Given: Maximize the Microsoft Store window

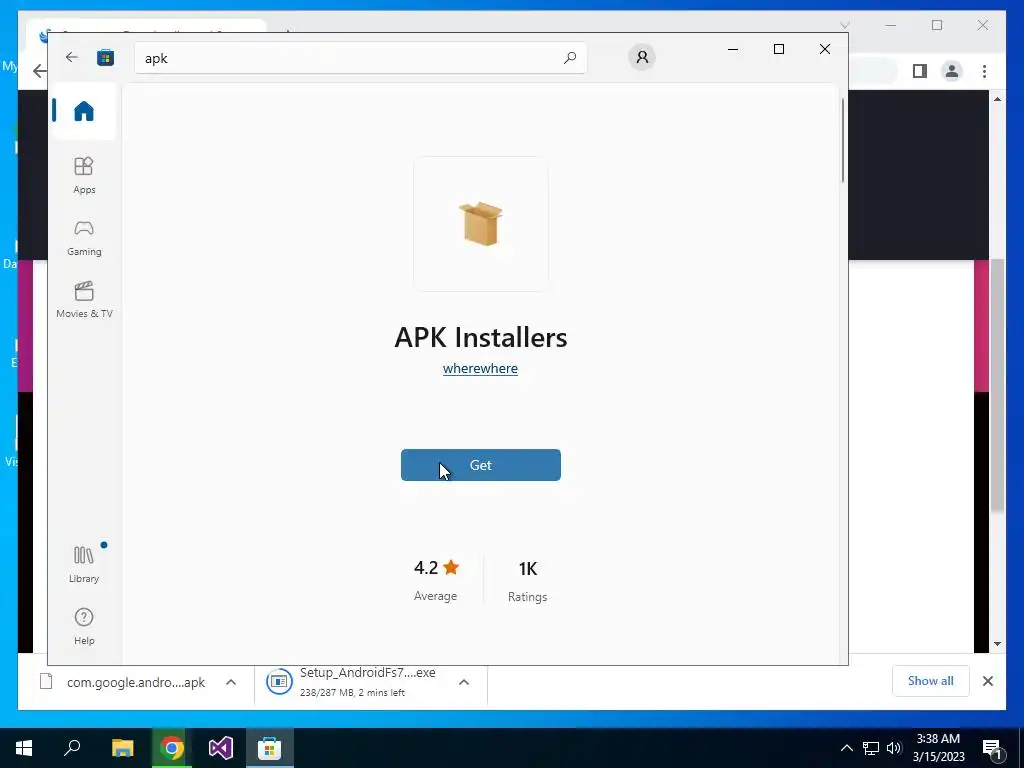Looking at the screenshot, I should click(x=778, y=50).
